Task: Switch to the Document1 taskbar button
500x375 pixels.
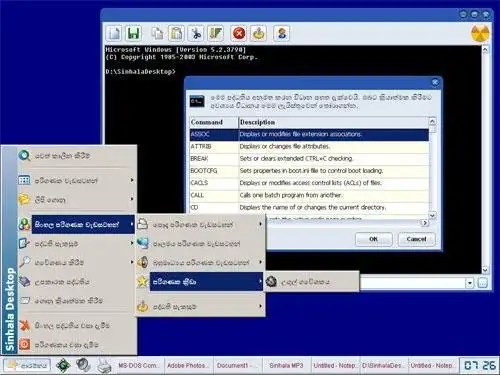Action: [x=237, y=366]
